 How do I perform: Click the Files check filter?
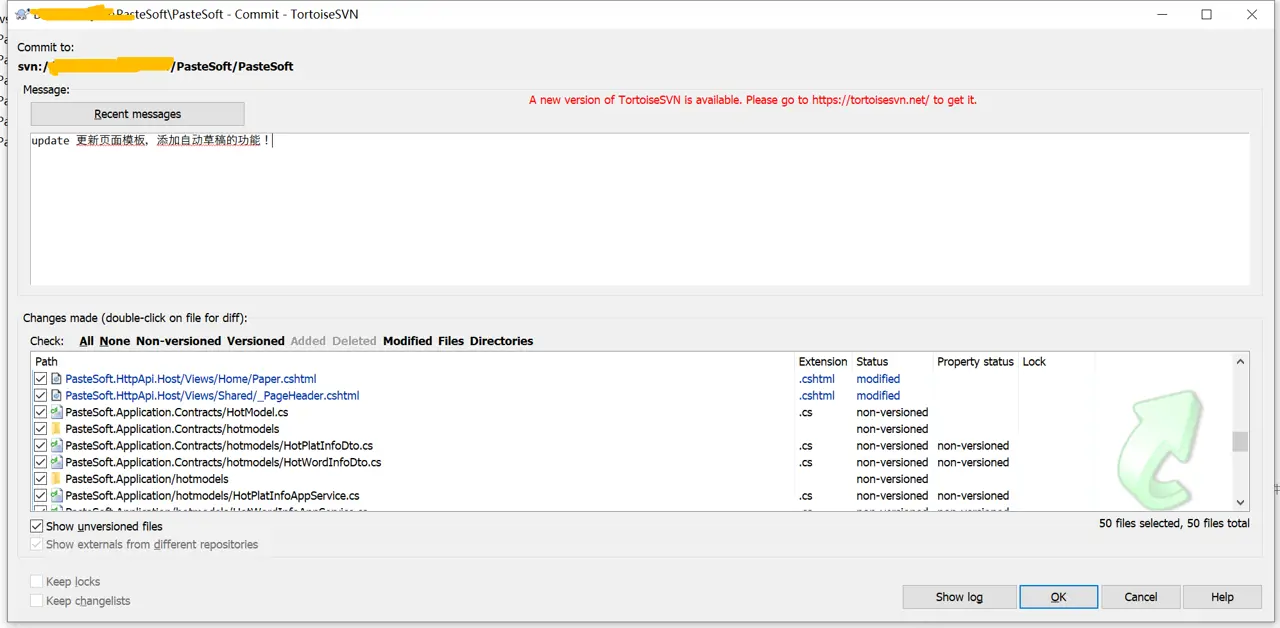[451, 341]
